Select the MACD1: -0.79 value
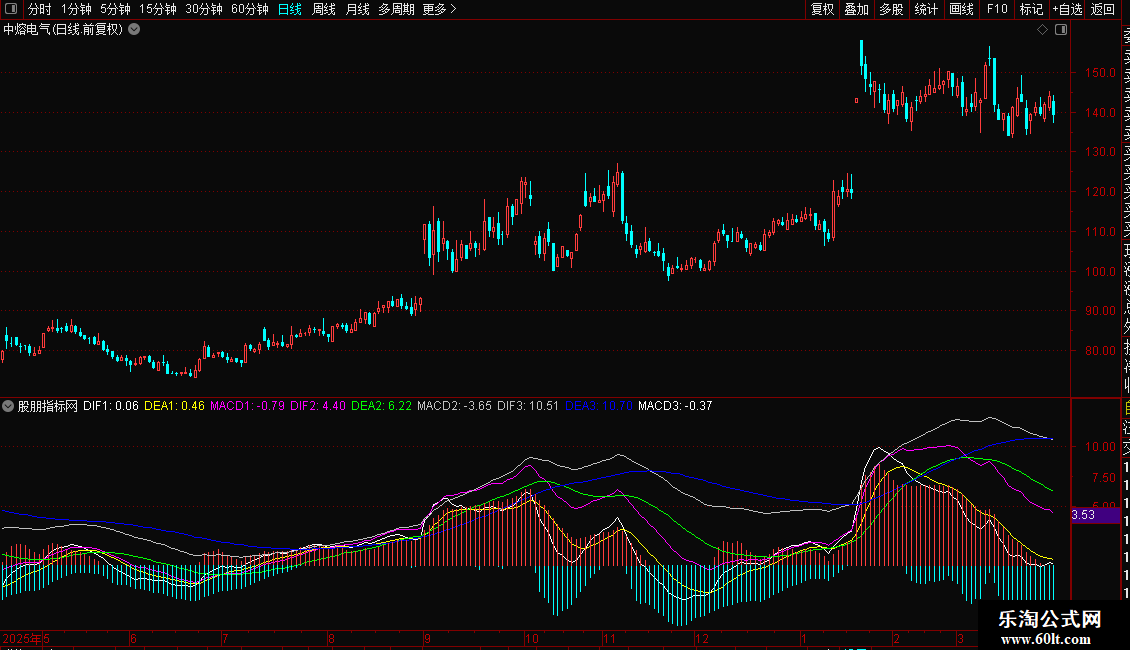This screenshot has width=1130, height=650. pyautogui.click(x=247, y=406)
